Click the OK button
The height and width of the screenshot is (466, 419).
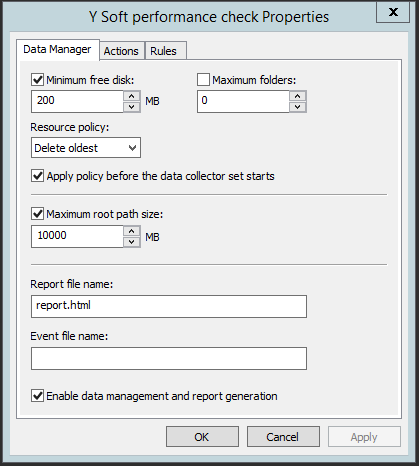(202, 437)
